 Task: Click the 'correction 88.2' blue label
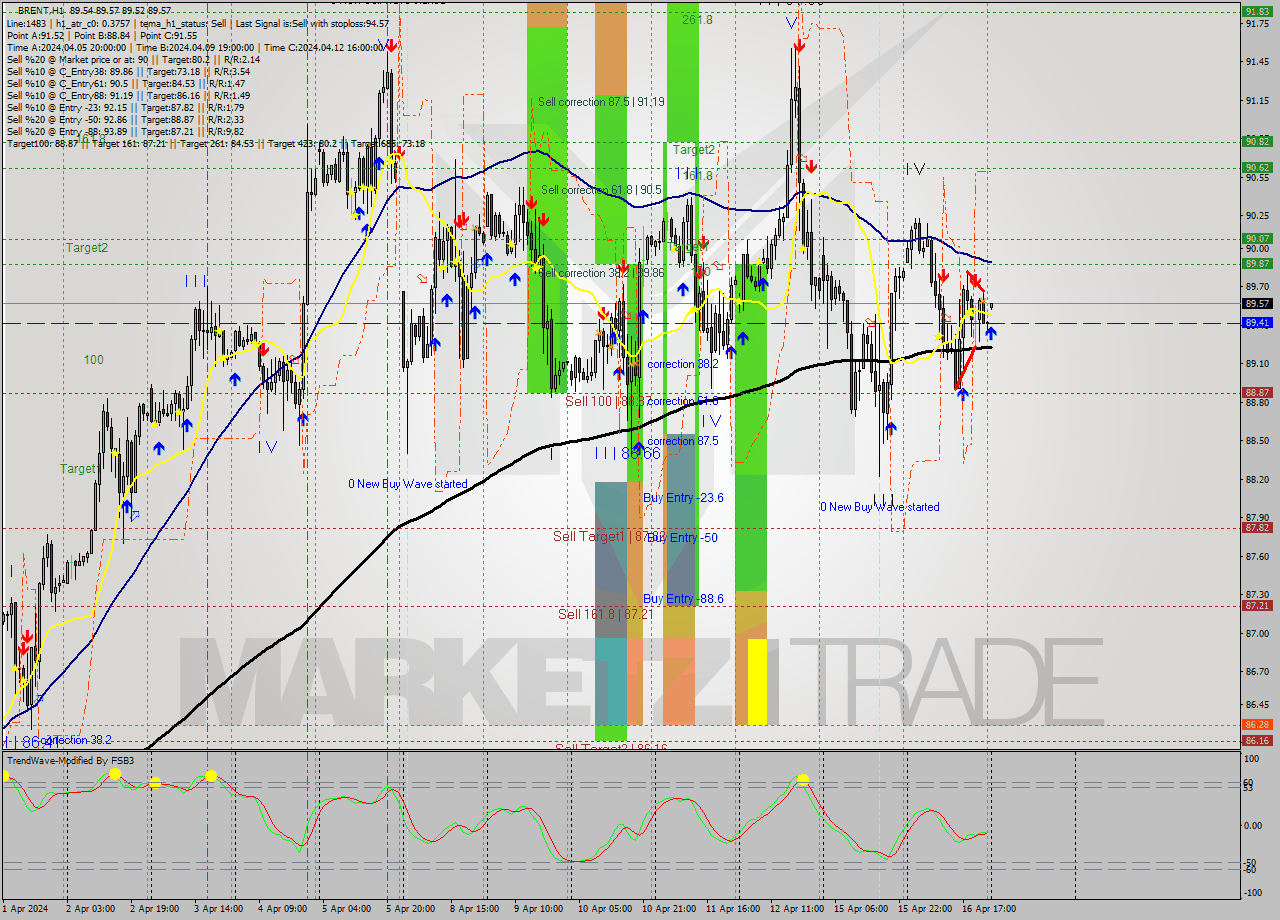tap(683, 364)
